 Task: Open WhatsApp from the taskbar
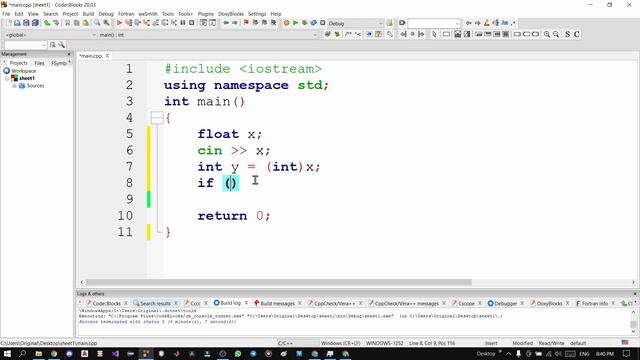[x=238, y=353]
